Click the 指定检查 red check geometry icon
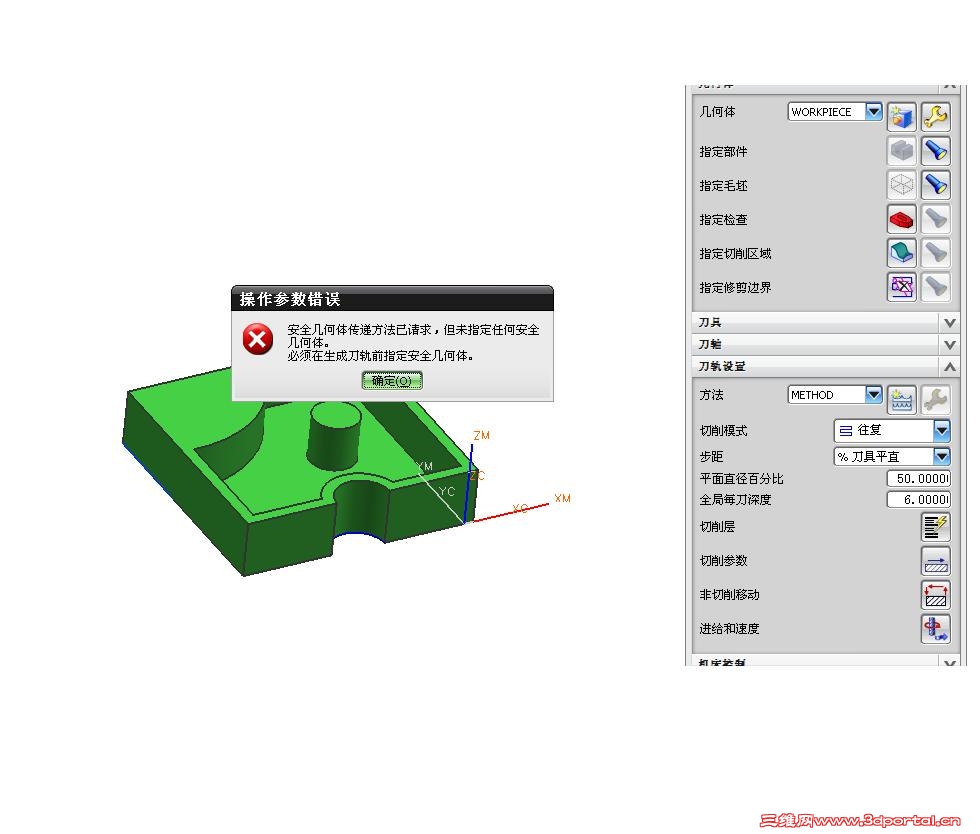This screenshot has width=980, height=834. point(901,219)
